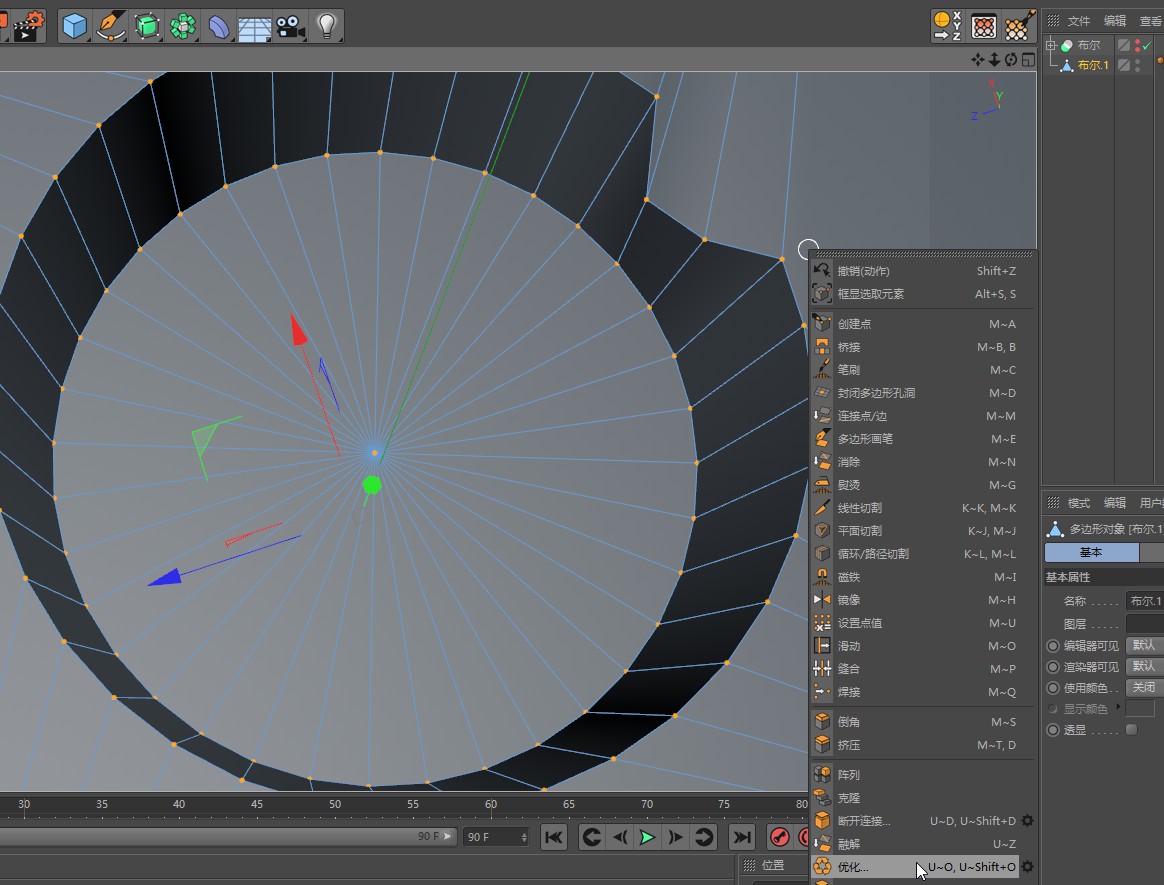Open the 模式 menu in Attribute Manager
Viewport: 1164px width, 885px height.
[1079, 503]
